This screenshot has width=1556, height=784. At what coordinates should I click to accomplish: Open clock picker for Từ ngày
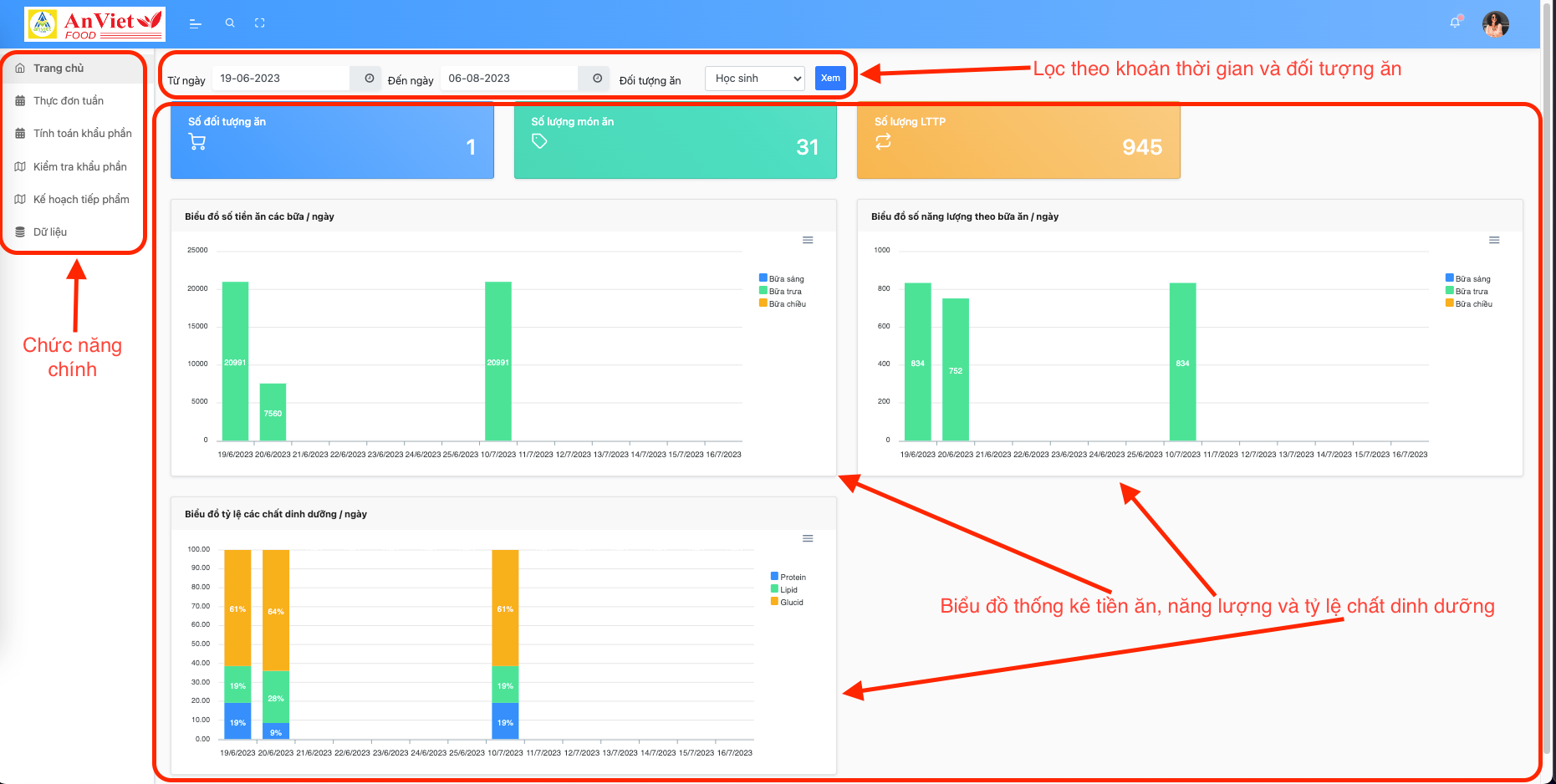(x=369, y=79)
